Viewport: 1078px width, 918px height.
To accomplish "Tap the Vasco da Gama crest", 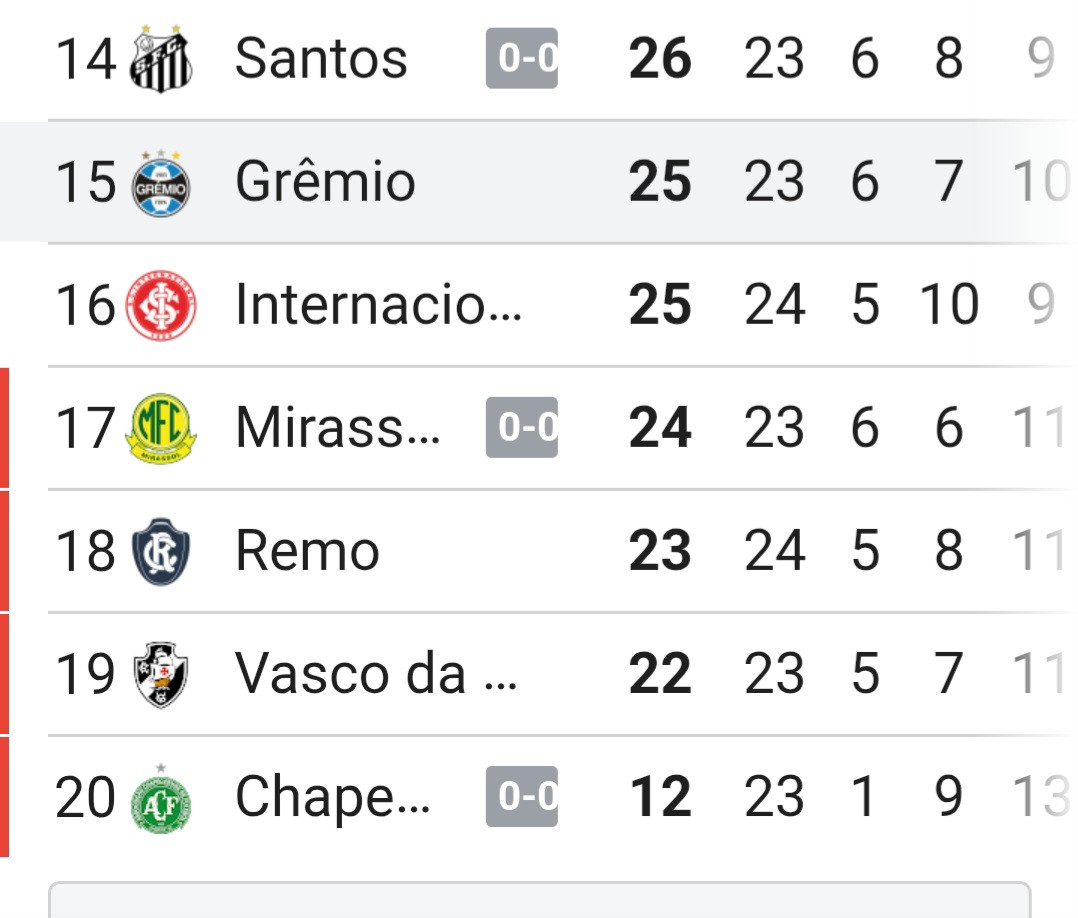I will (x=161, y=675).
